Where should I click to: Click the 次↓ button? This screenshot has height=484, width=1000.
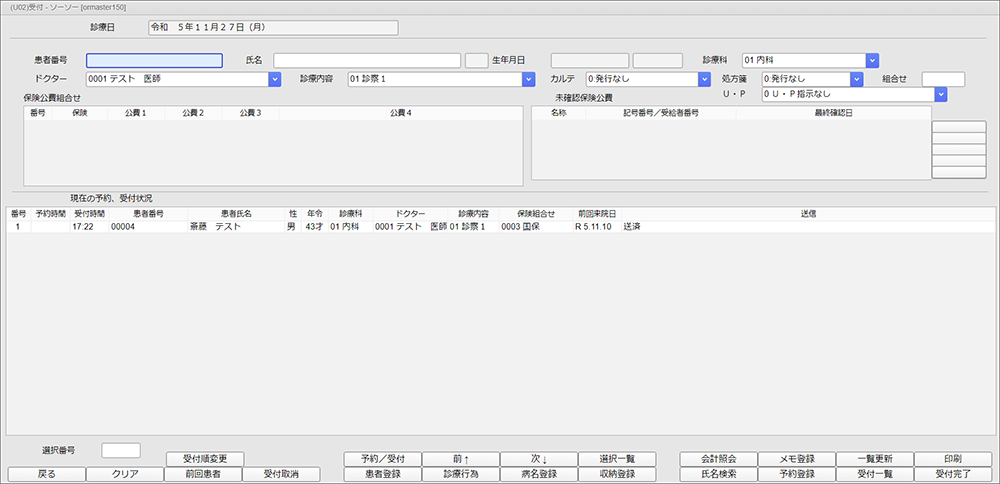539,458
